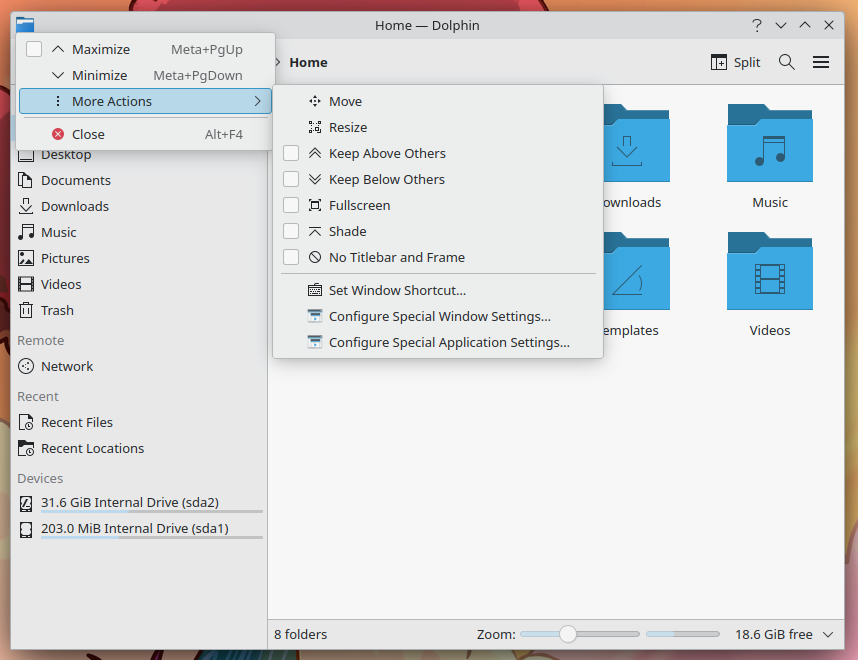Choose Configure Special Application Settings... entry
Viewport: 858px width, 660px height.
438,342
